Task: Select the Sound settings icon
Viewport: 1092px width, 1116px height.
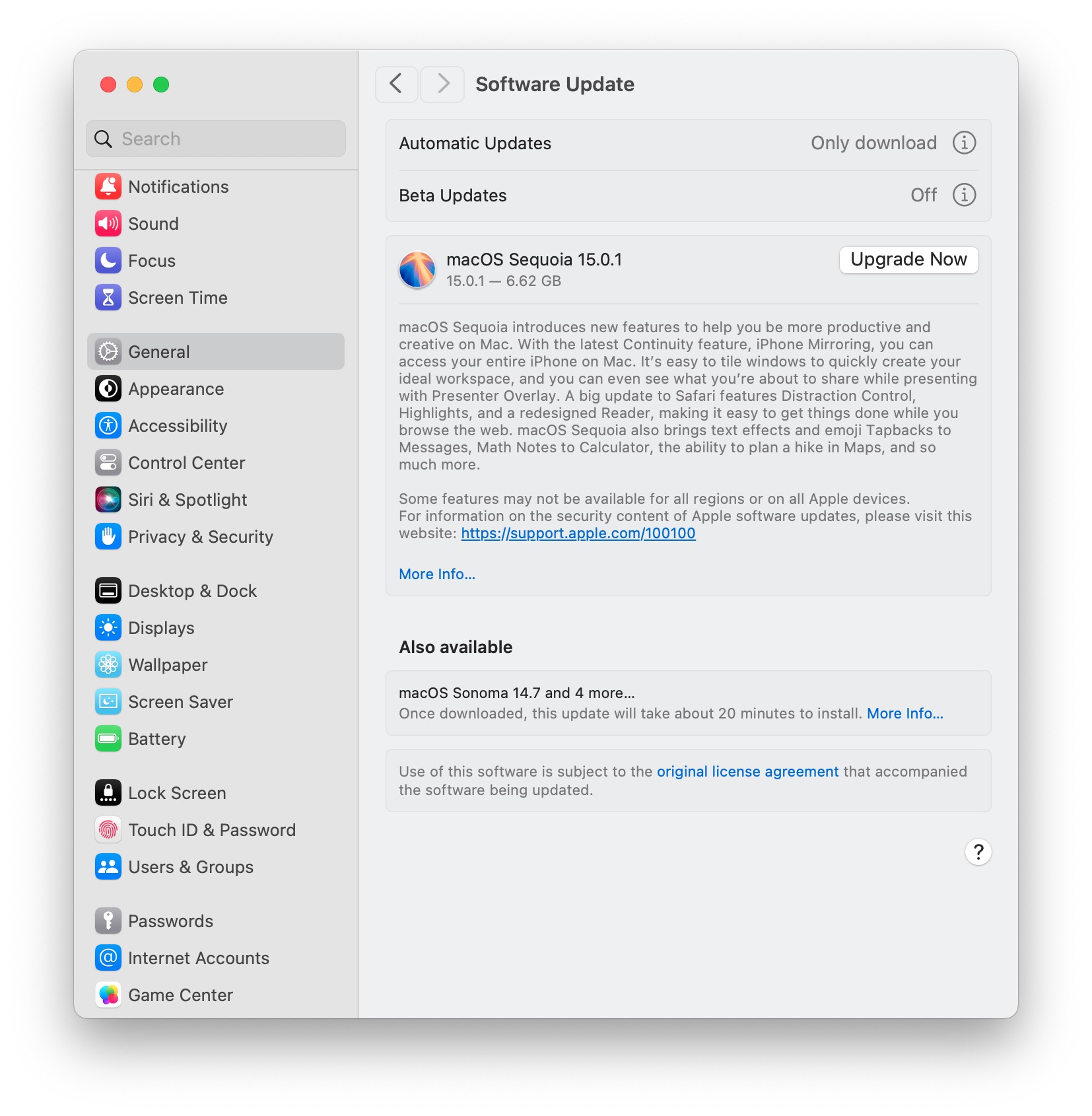Action: [108, 223]
